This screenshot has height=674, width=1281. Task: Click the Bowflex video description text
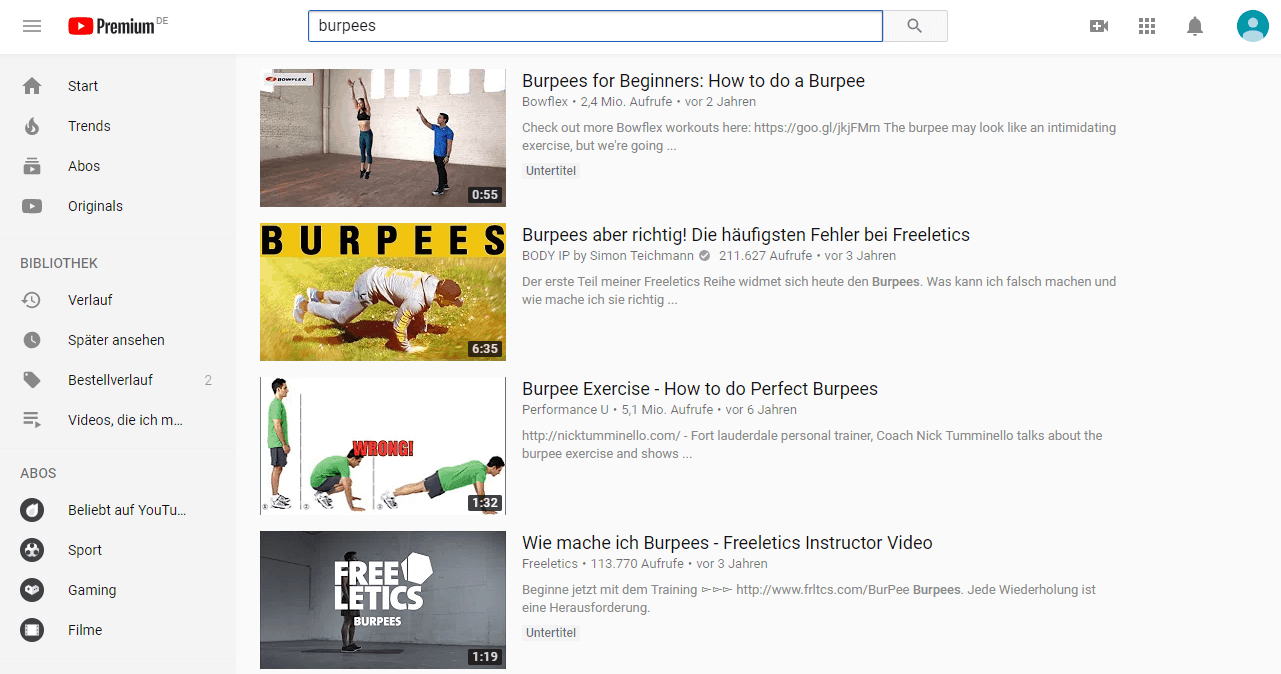click(x=819, y=137)
